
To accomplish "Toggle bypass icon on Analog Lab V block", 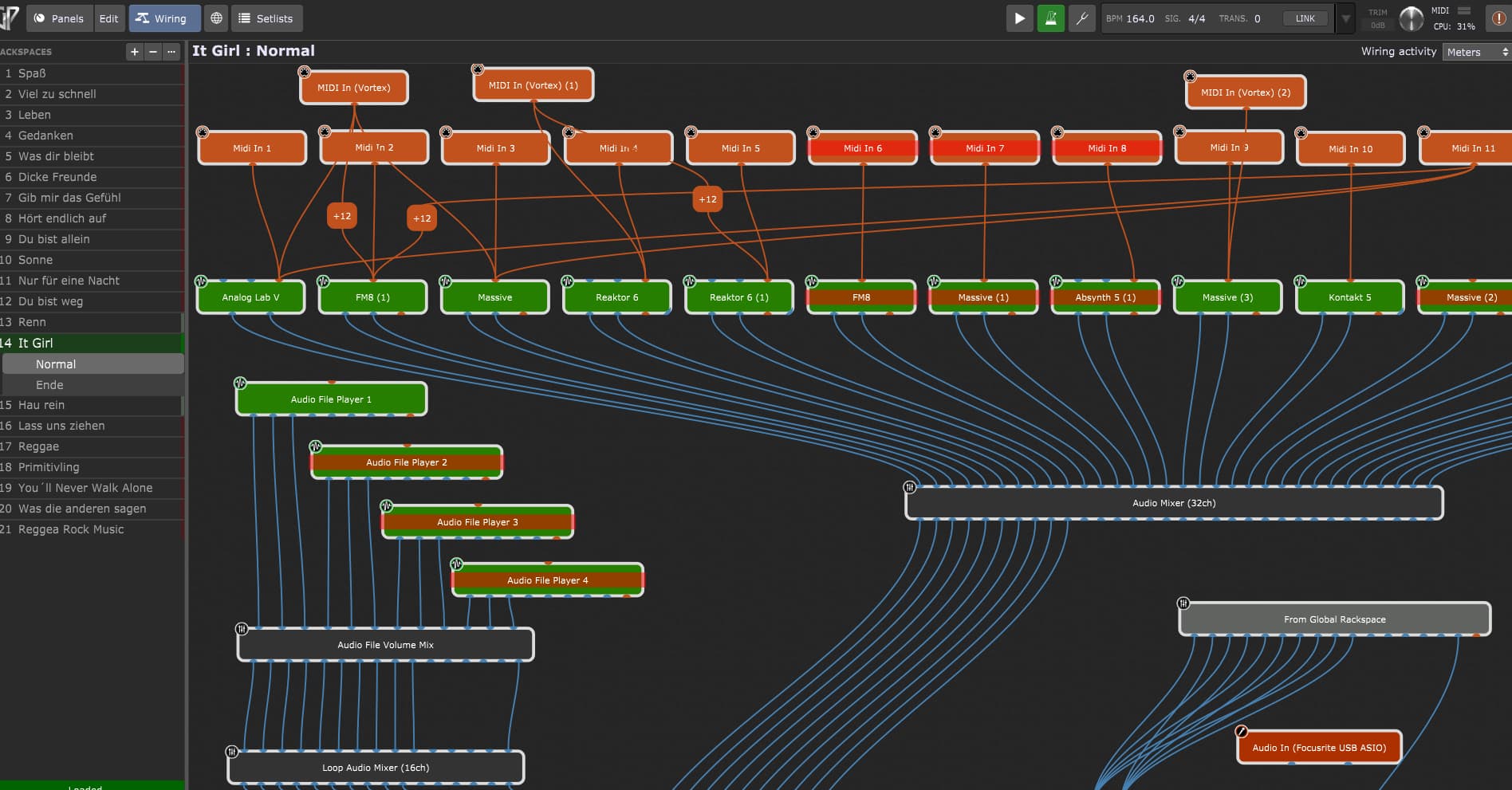I will pos(201,281).
